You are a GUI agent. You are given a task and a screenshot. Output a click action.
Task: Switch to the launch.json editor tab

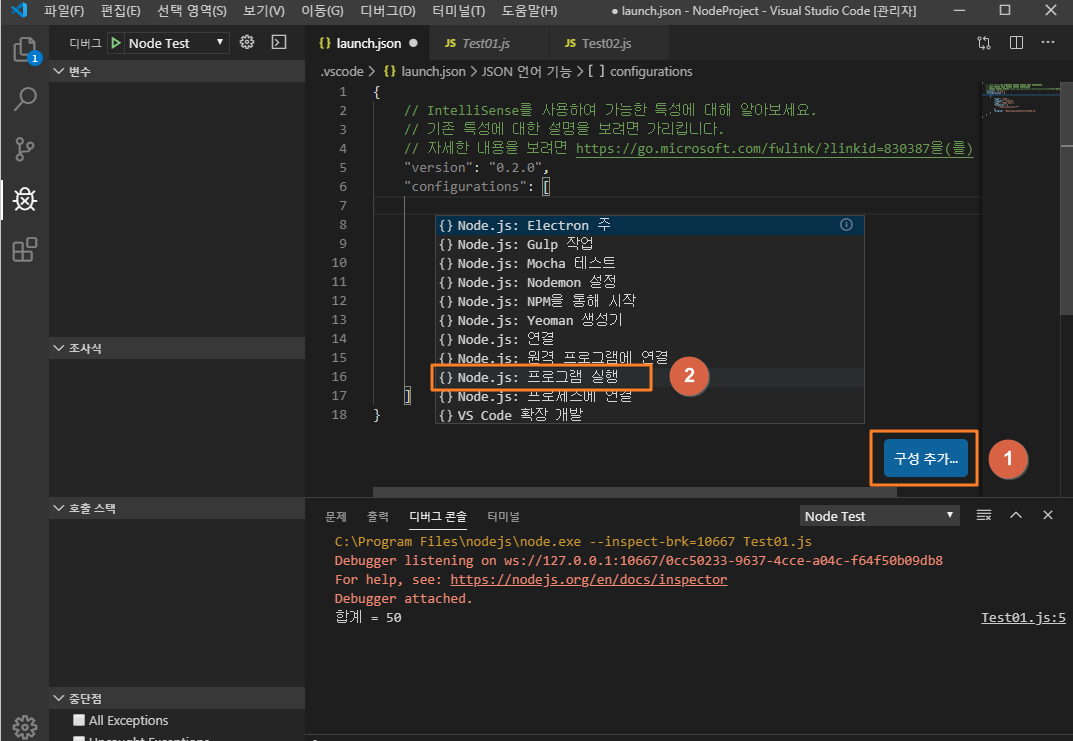pyautogui.click(x=367, y=43)
